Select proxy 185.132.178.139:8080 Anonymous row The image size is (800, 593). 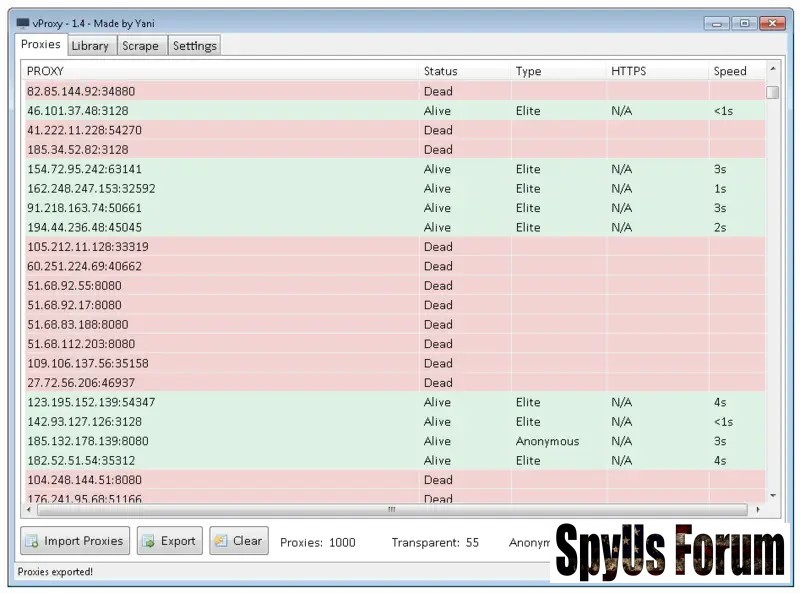tap(88, 441)
